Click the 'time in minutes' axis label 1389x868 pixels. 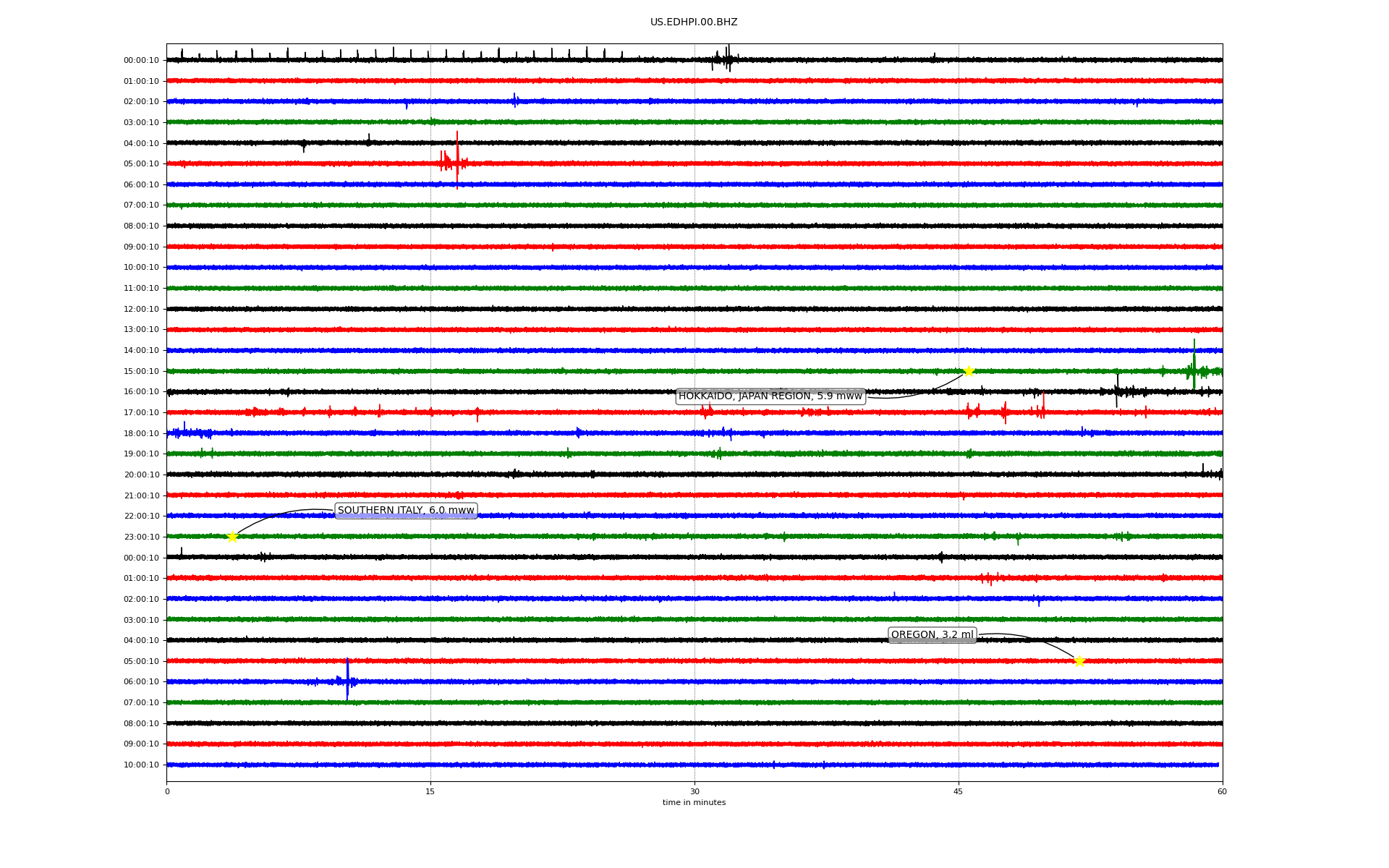tap(694, 803)
